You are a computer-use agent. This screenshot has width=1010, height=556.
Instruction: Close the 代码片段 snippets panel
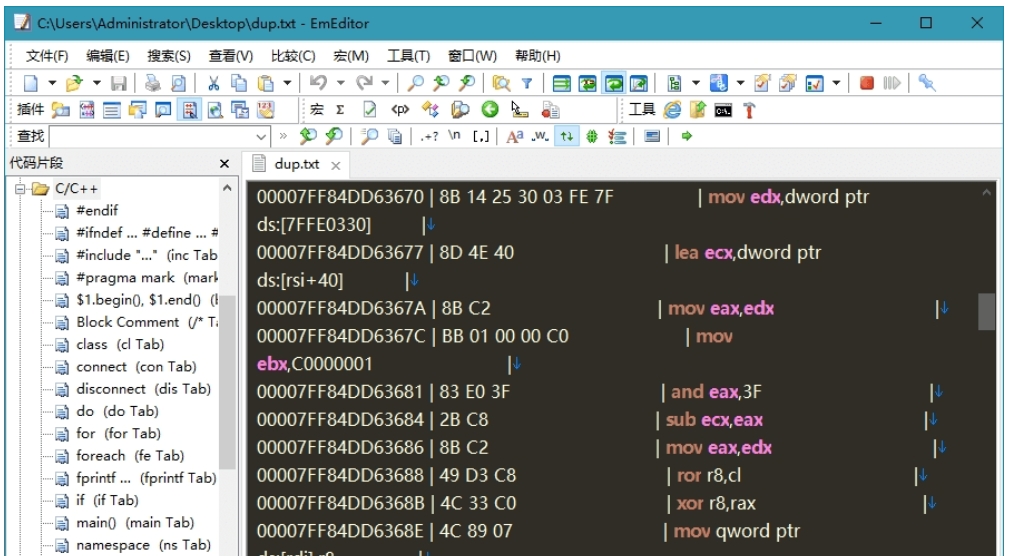tap(224, 164)
